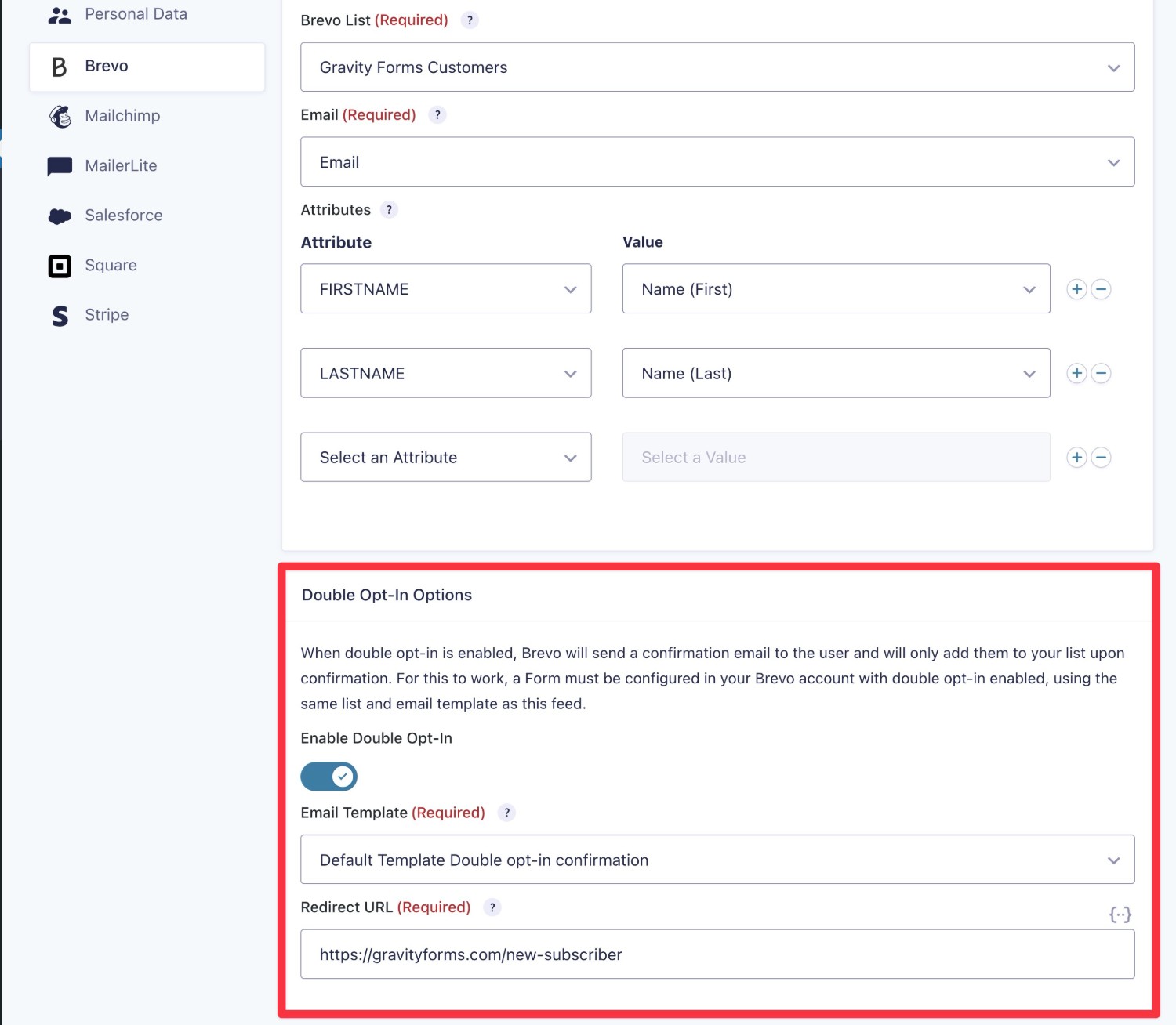
Task: Click the Attribute column header
Action: (336, 243)
